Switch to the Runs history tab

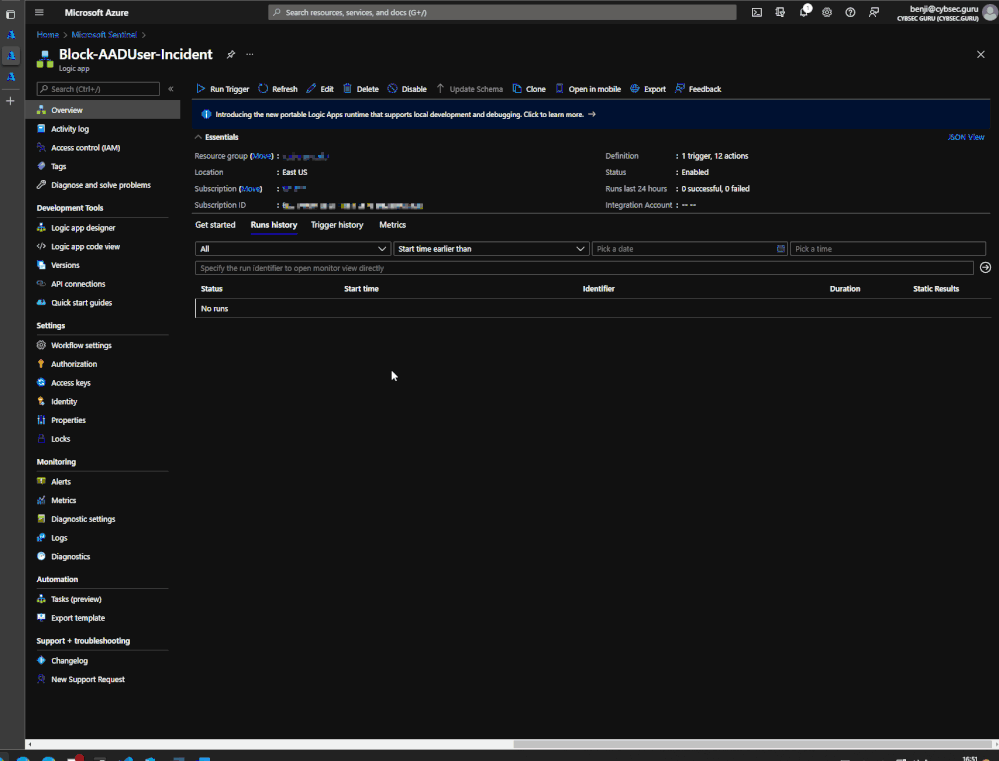pyautogui.click(x=274, y=225)
